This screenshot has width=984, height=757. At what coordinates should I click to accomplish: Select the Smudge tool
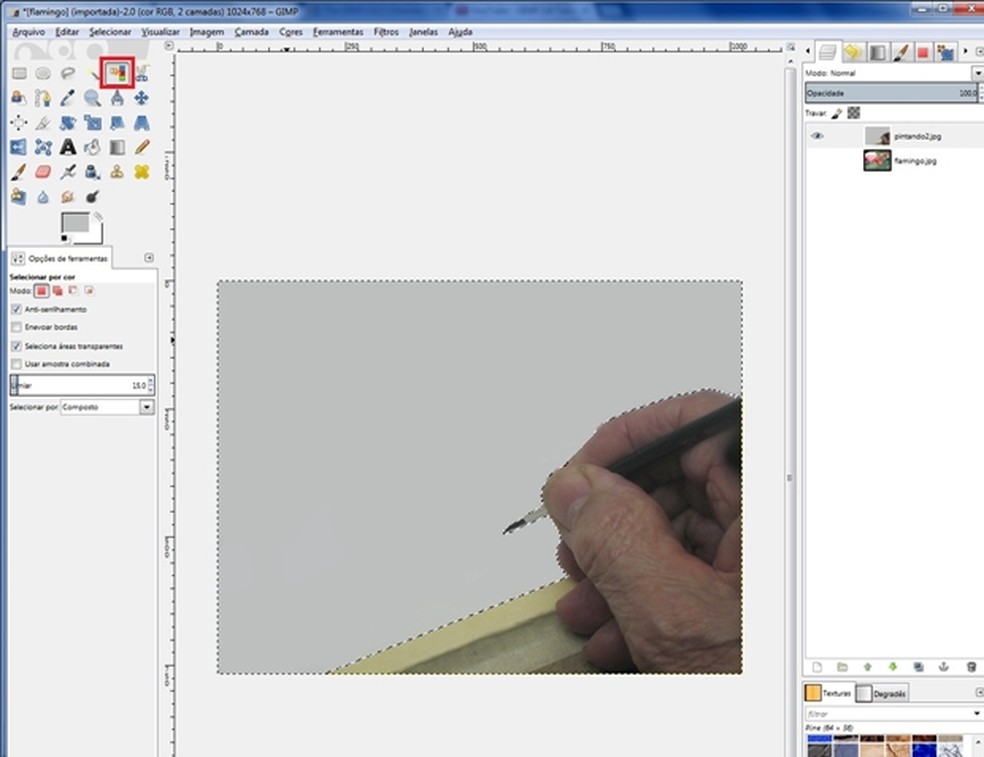coord(68,197)
